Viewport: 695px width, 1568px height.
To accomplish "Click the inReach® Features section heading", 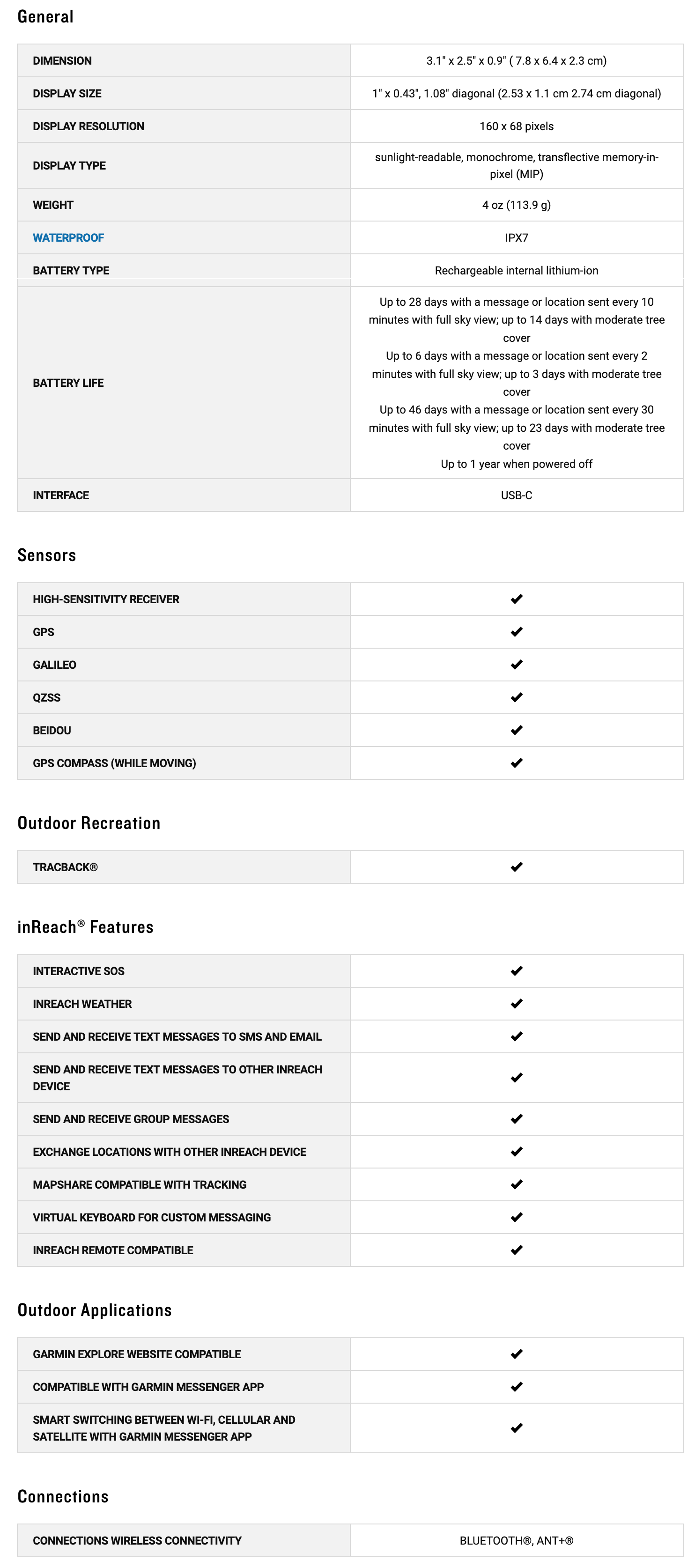I will (x=85, y=927).
